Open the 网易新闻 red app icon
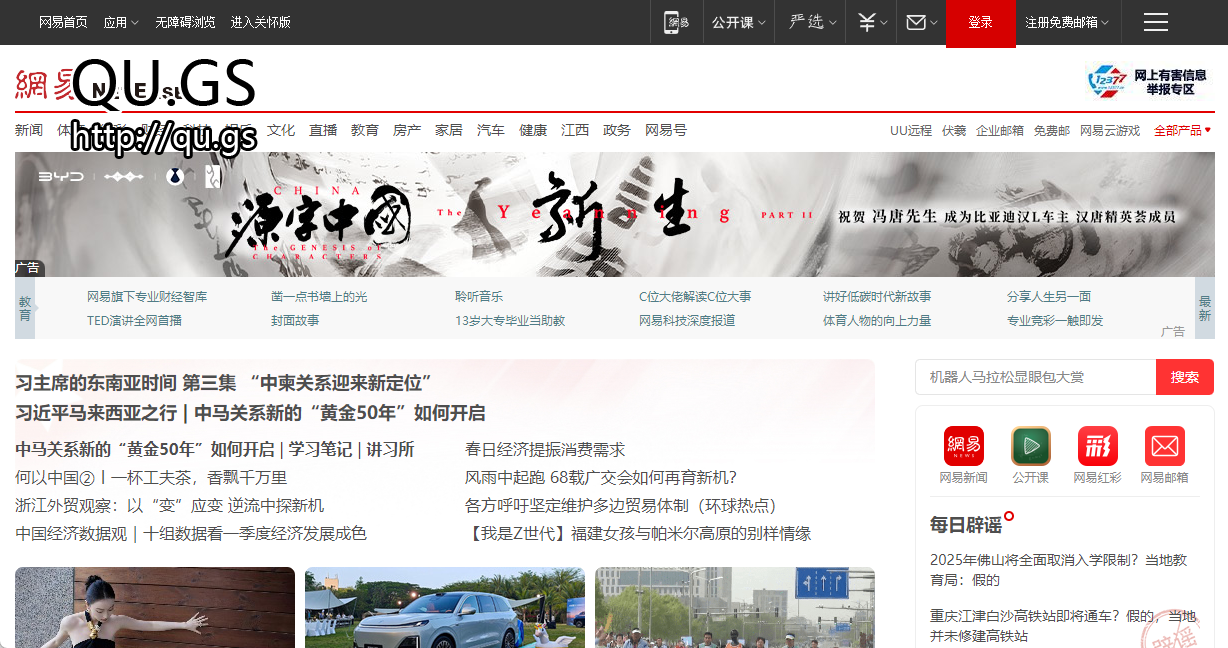 (963, 446)
